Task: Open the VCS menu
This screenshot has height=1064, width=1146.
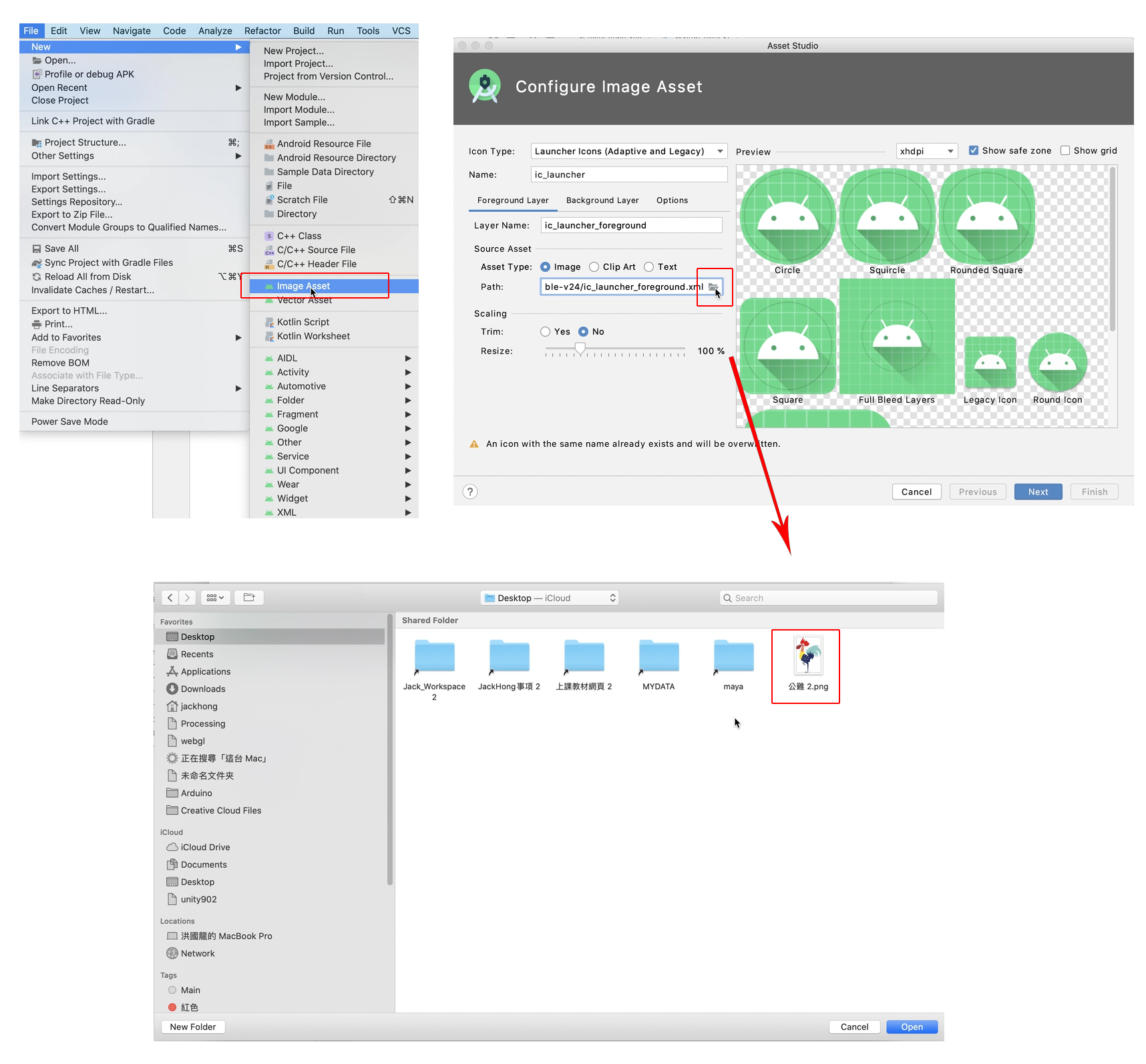Action: 401,31
